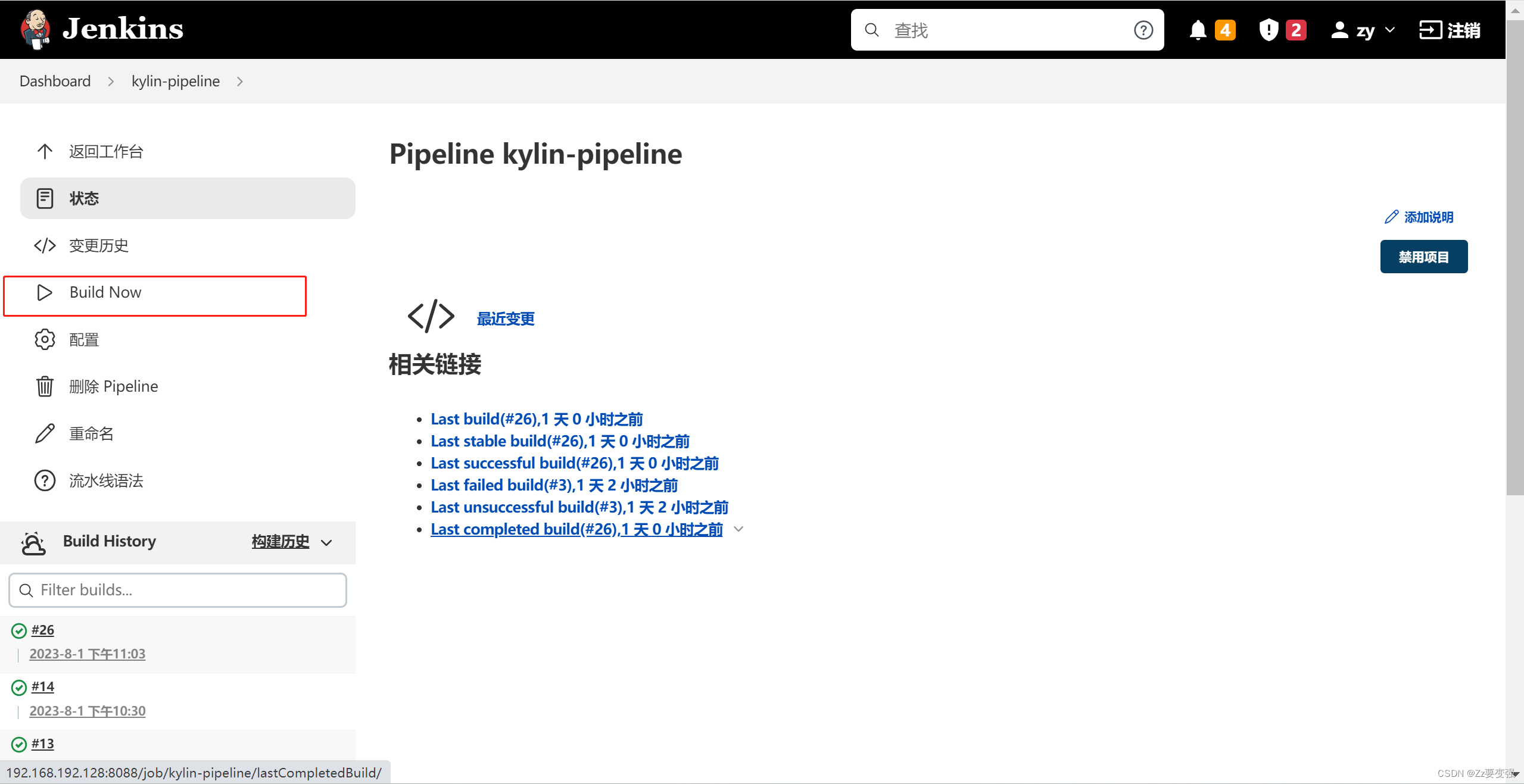Open 流水线语法 pipeline syntax help
Screen dimensions: 1524x784
[106, 480]
